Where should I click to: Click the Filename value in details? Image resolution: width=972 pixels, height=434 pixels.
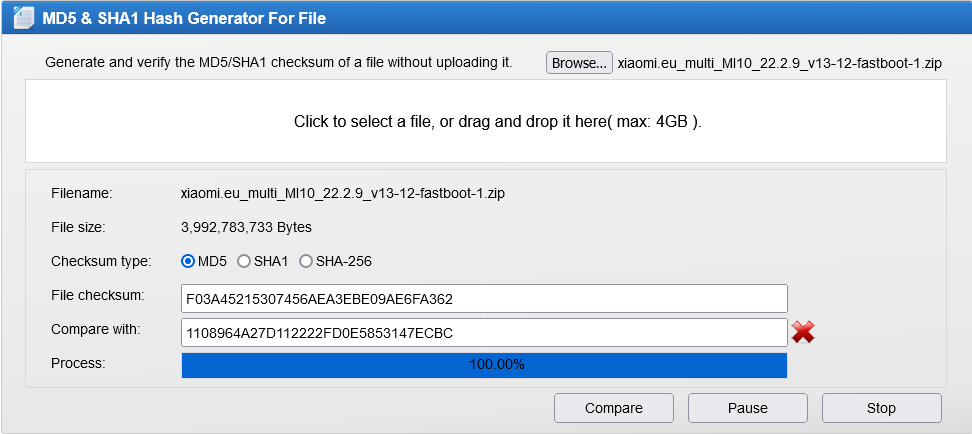pyautogui.click(x=342, y=193)
